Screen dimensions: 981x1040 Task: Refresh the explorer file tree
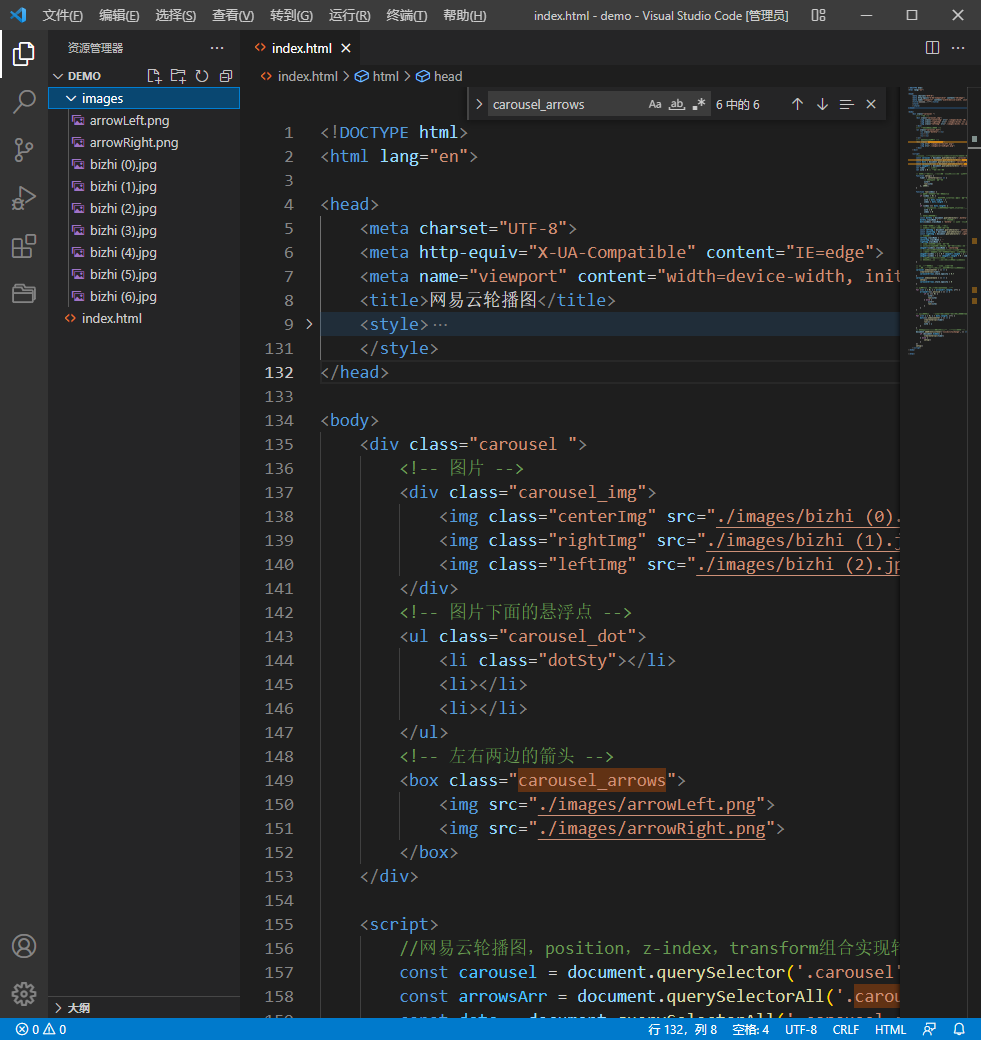click(x=202, y=76)
